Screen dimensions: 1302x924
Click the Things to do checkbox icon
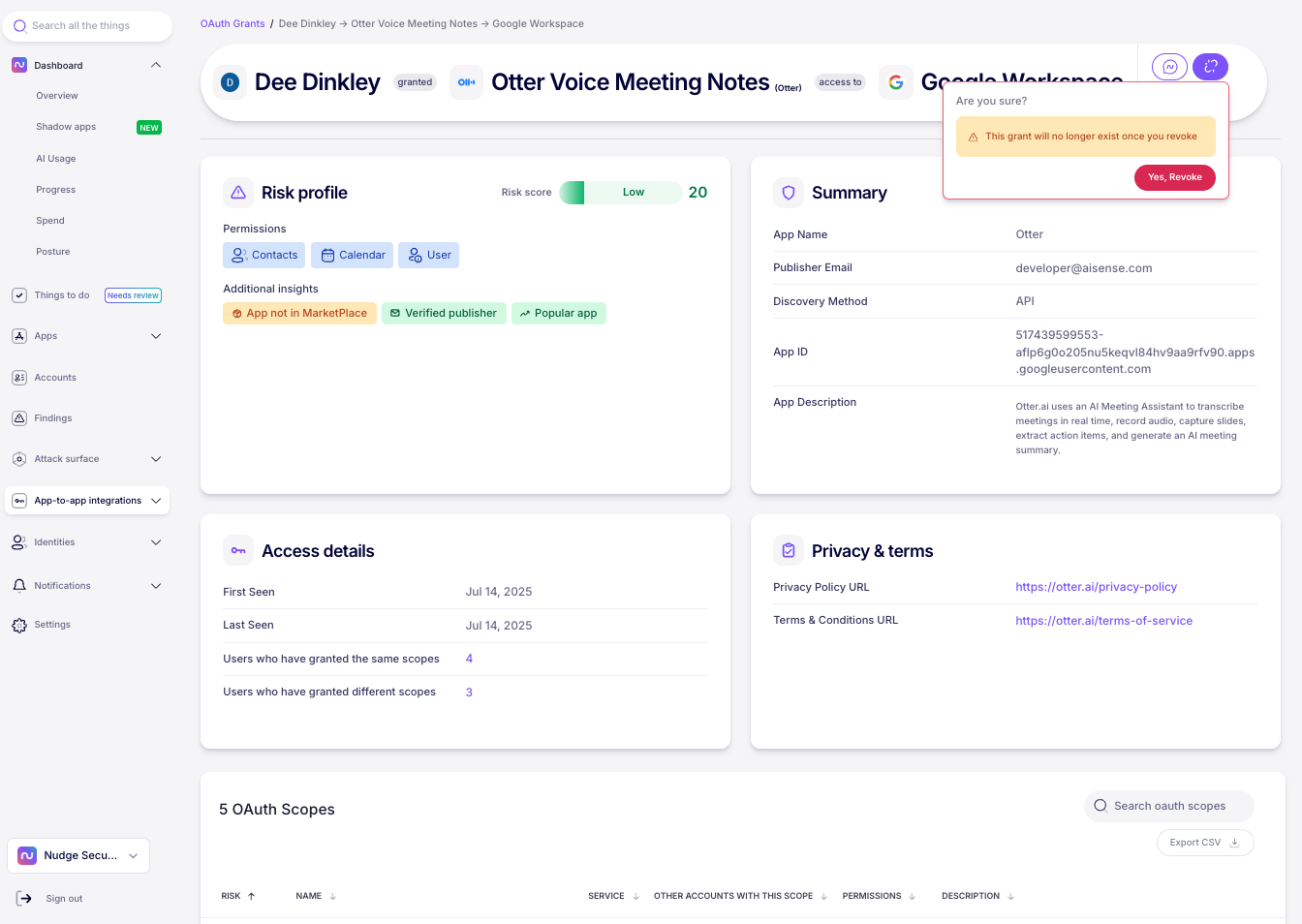click(x=19, y=295)
